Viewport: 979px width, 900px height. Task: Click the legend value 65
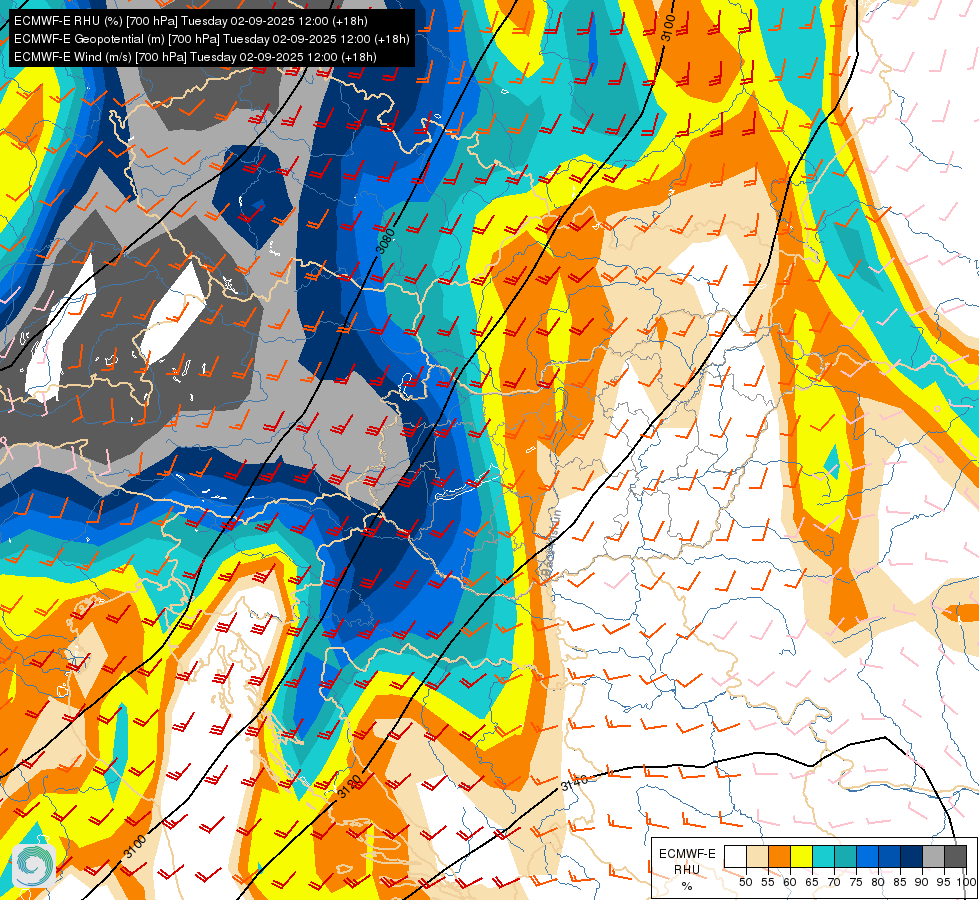coord(812,882)
